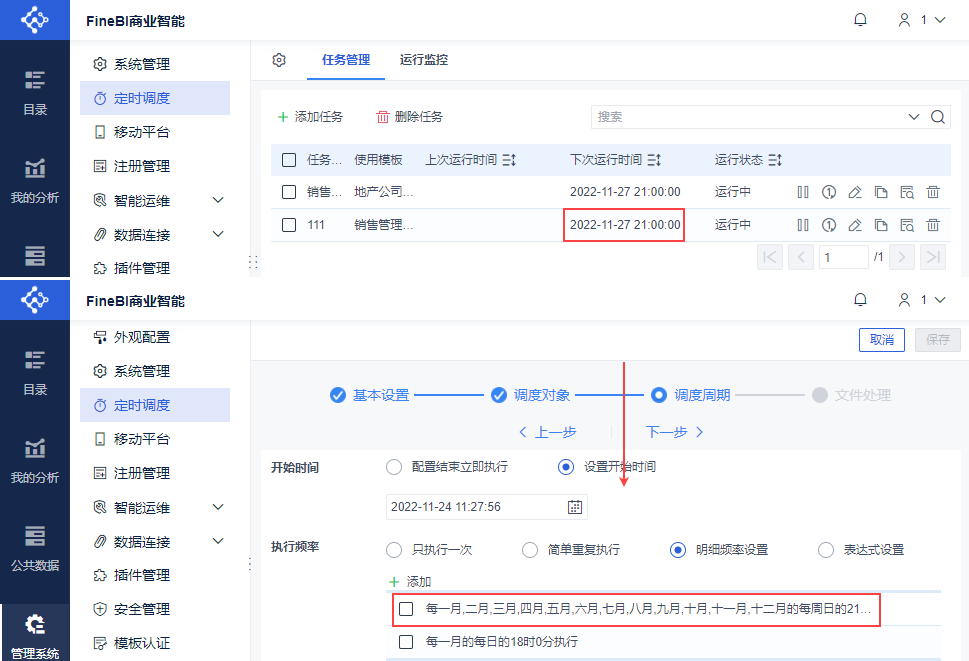Screen dimensions: 969x661
Task: Go back with 上一步 link
Action: (548, 432)
